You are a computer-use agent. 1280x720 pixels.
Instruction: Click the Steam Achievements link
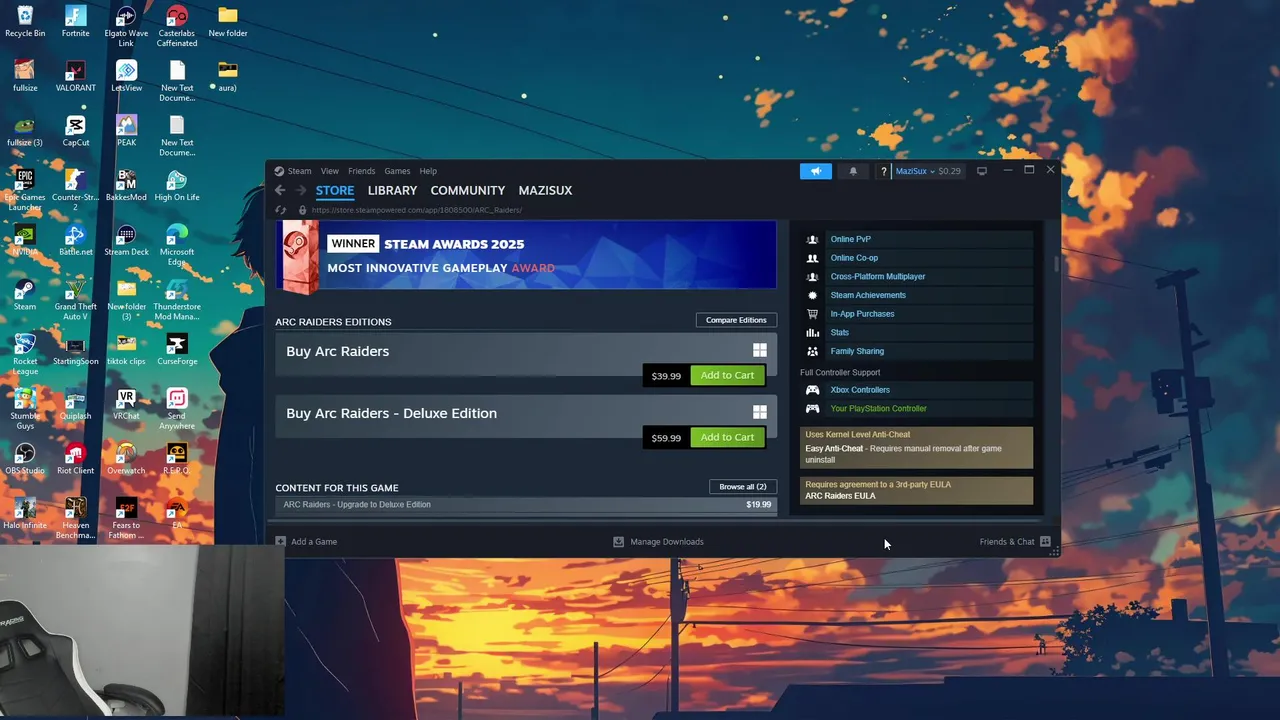[868, 295]
